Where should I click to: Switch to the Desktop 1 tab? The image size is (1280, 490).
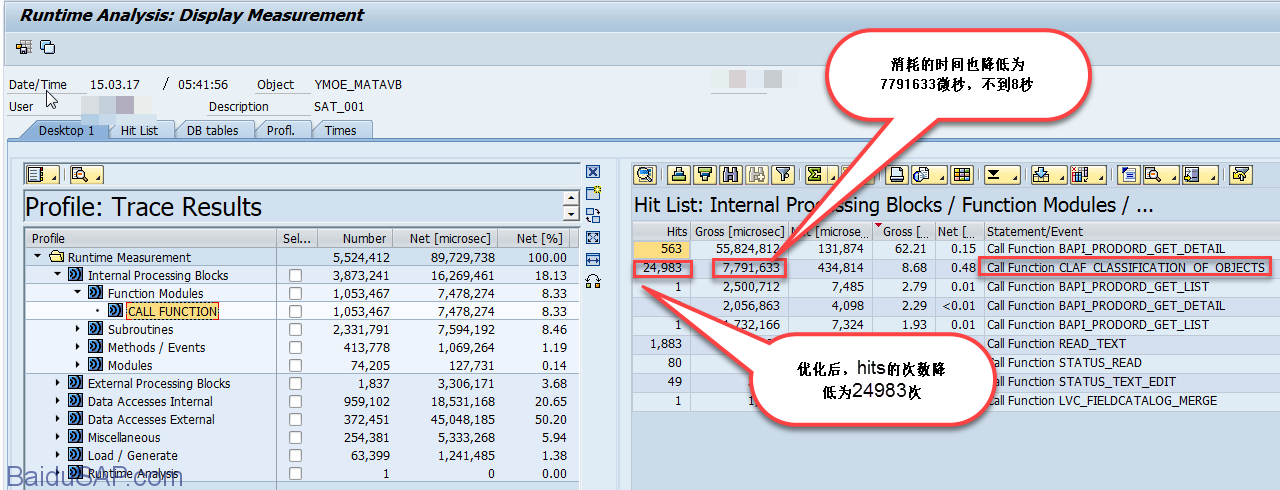pos(65,130)
